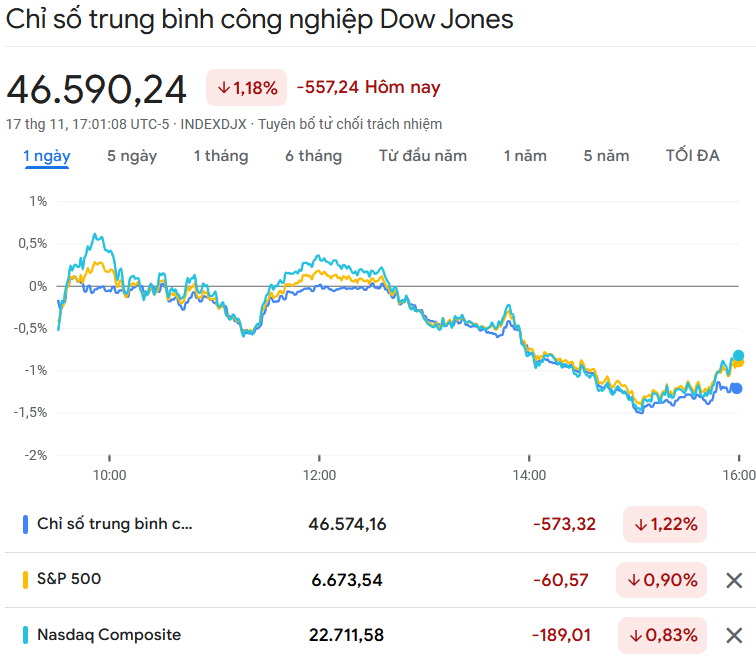Click the yellow S&P 500 color marker
This screenshot has width=756, height=659.
(x=25, y=580)
